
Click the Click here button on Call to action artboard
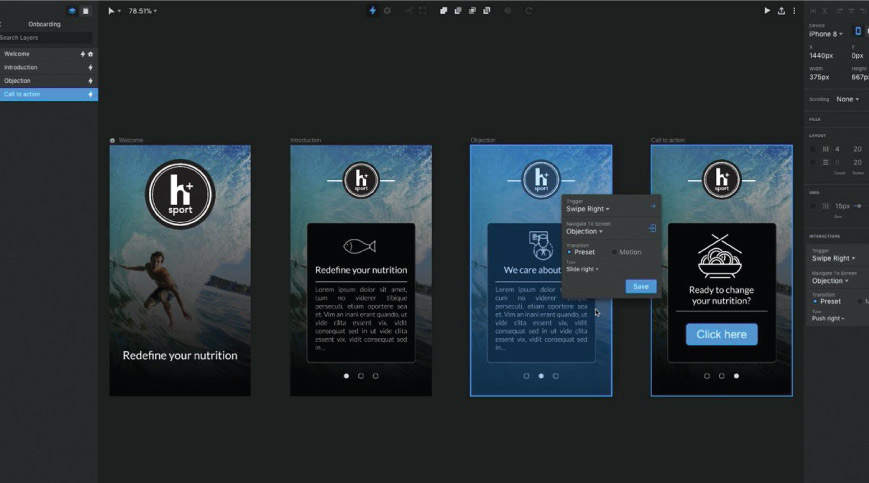(x=722, y=335)
